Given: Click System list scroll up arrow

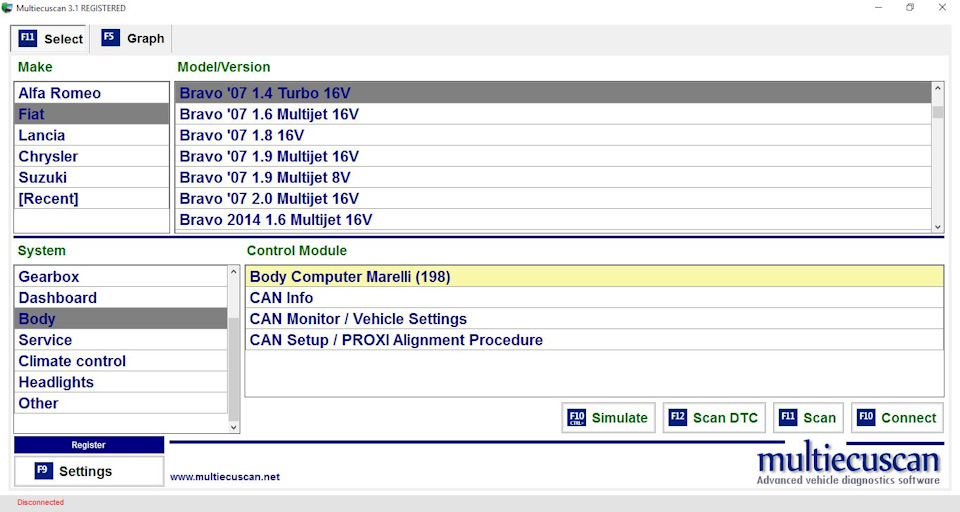Looking at the screenshot, I should [x=233, y=272].
